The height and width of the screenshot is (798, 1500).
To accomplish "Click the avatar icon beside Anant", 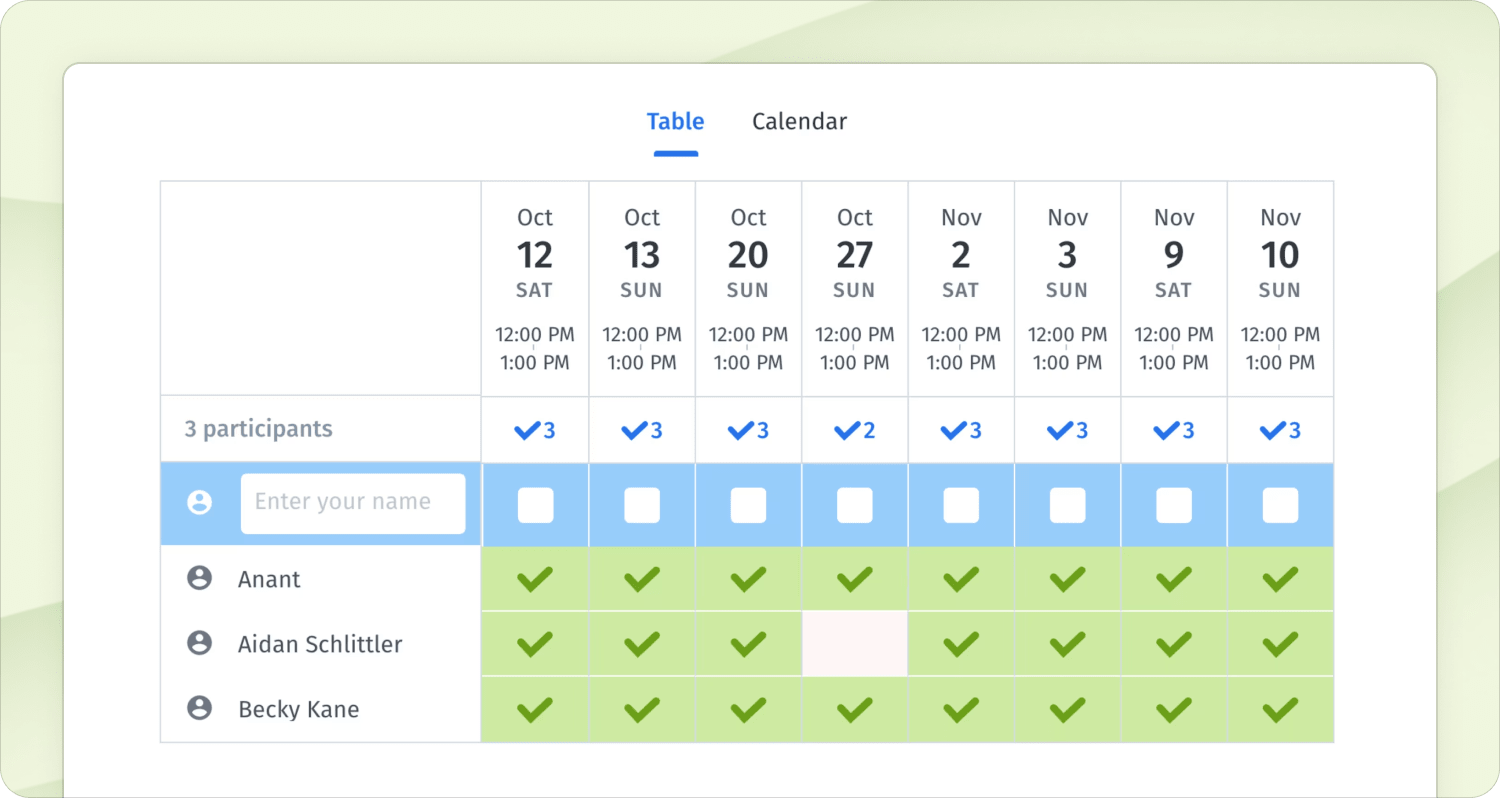I will [x=200, y=579].
